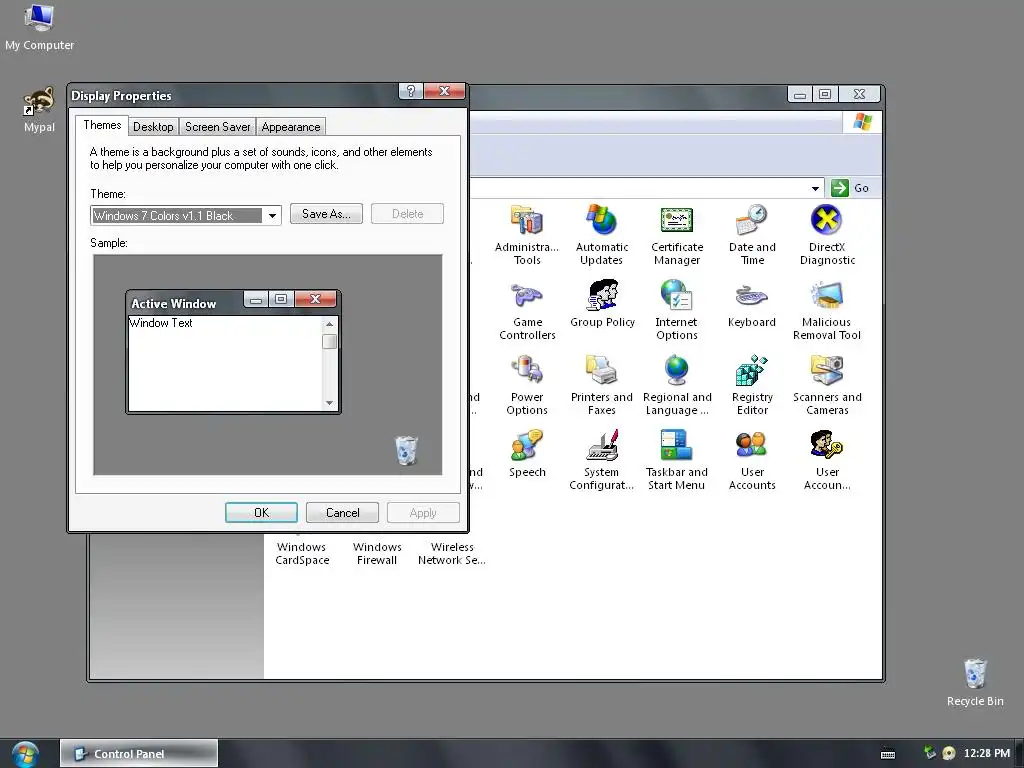1024x768 pixels.
Task: Open Scanners and Cameras icon
Action: [827, 385]
